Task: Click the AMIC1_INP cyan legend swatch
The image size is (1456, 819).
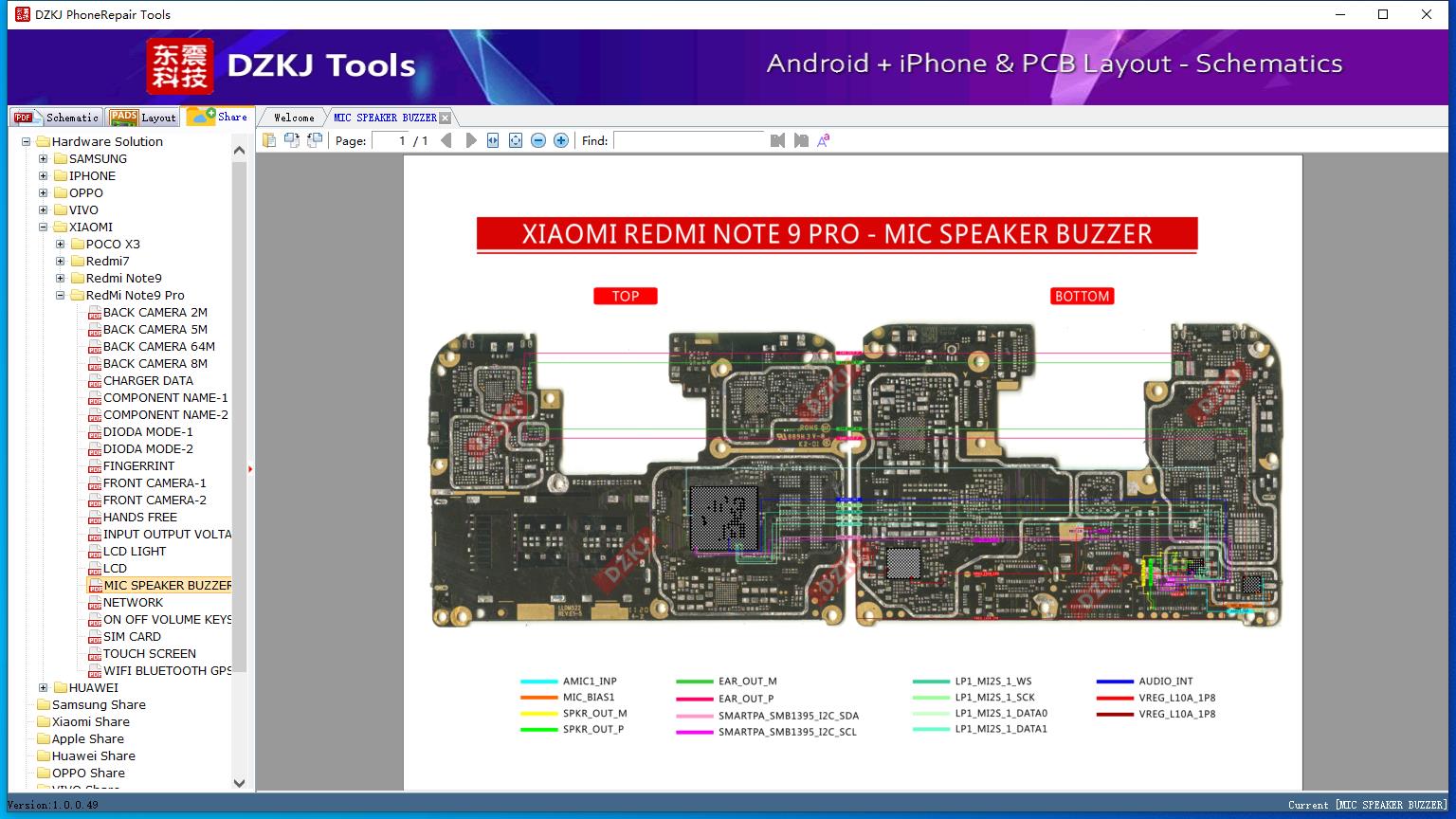Action: tap(538, 682)
